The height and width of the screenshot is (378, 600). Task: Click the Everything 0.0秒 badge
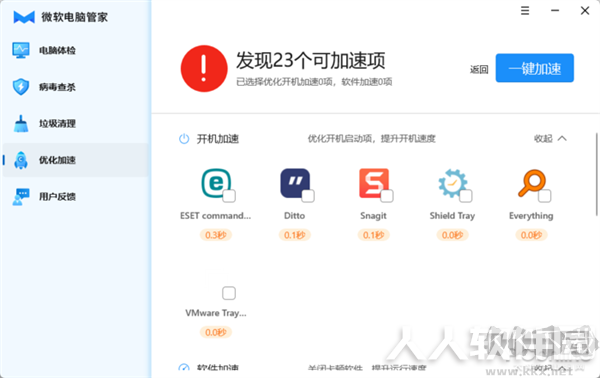531,235
